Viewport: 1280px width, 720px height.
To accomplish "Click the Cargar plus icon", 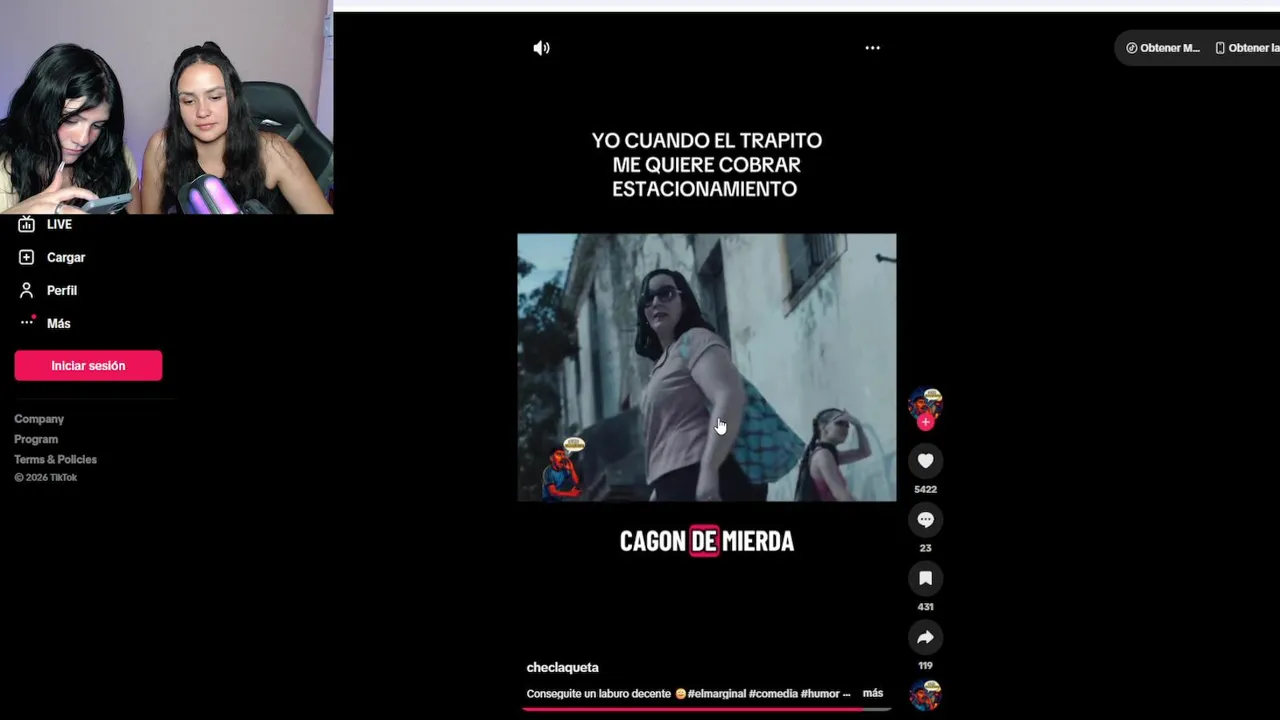I will 27,257.
